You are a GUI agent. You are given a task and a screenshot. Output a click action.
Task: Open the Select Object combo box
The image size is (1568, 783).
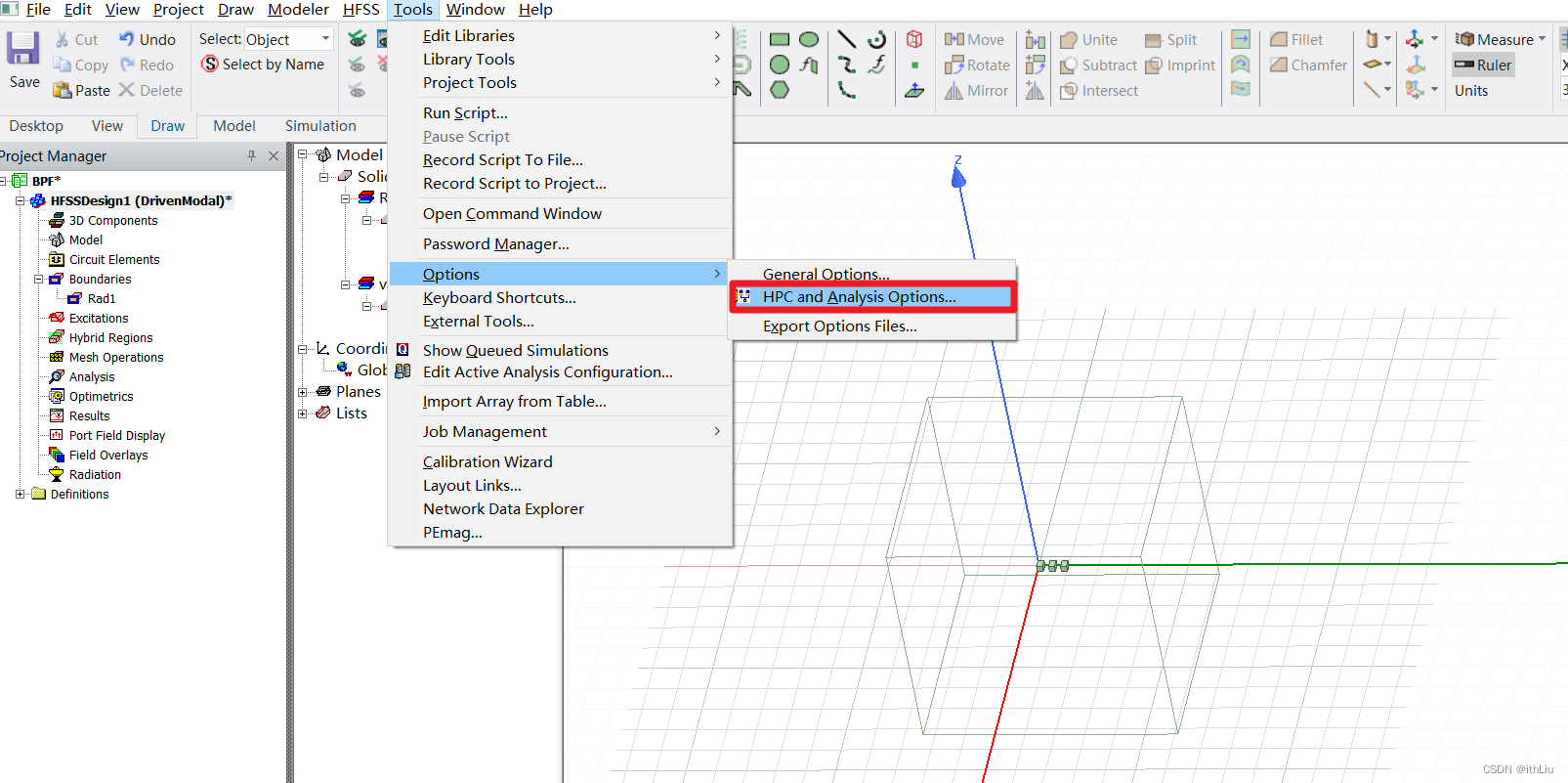(x=288, y=39)
